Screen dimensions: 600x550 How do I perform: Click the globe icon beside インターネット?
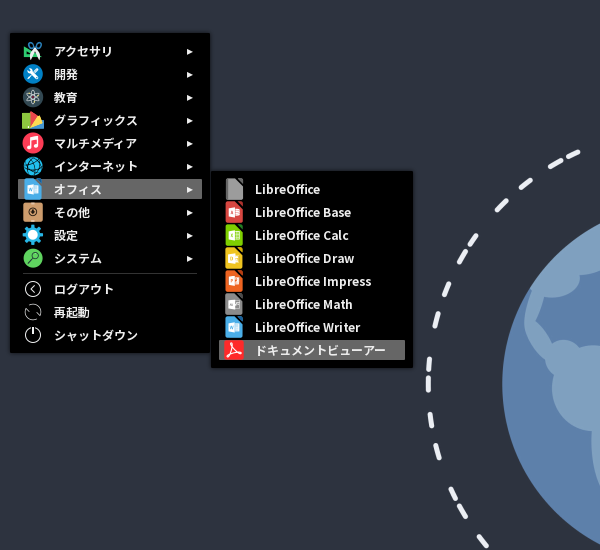coord(33,166)
